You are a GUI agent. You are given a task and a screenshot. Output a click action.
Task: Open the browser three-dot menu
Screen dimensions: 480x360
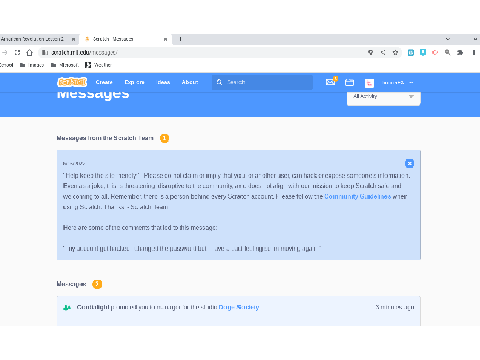tap(473, 52)
